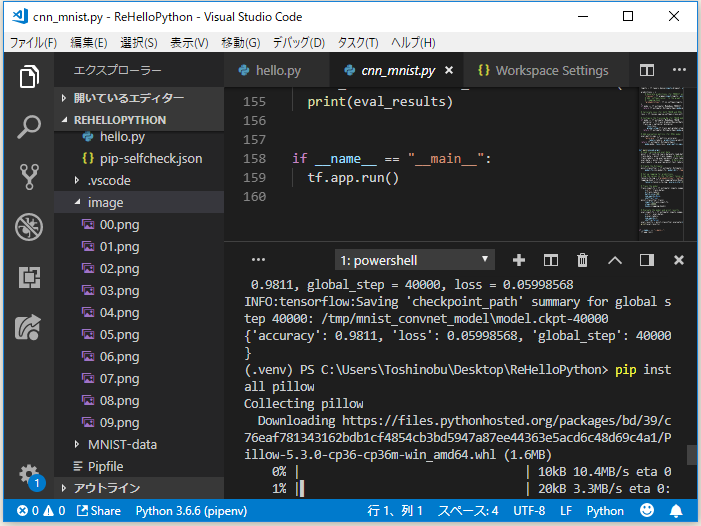
Task: Kill the terminal with trash icon
Action: [x=582, y=260]
